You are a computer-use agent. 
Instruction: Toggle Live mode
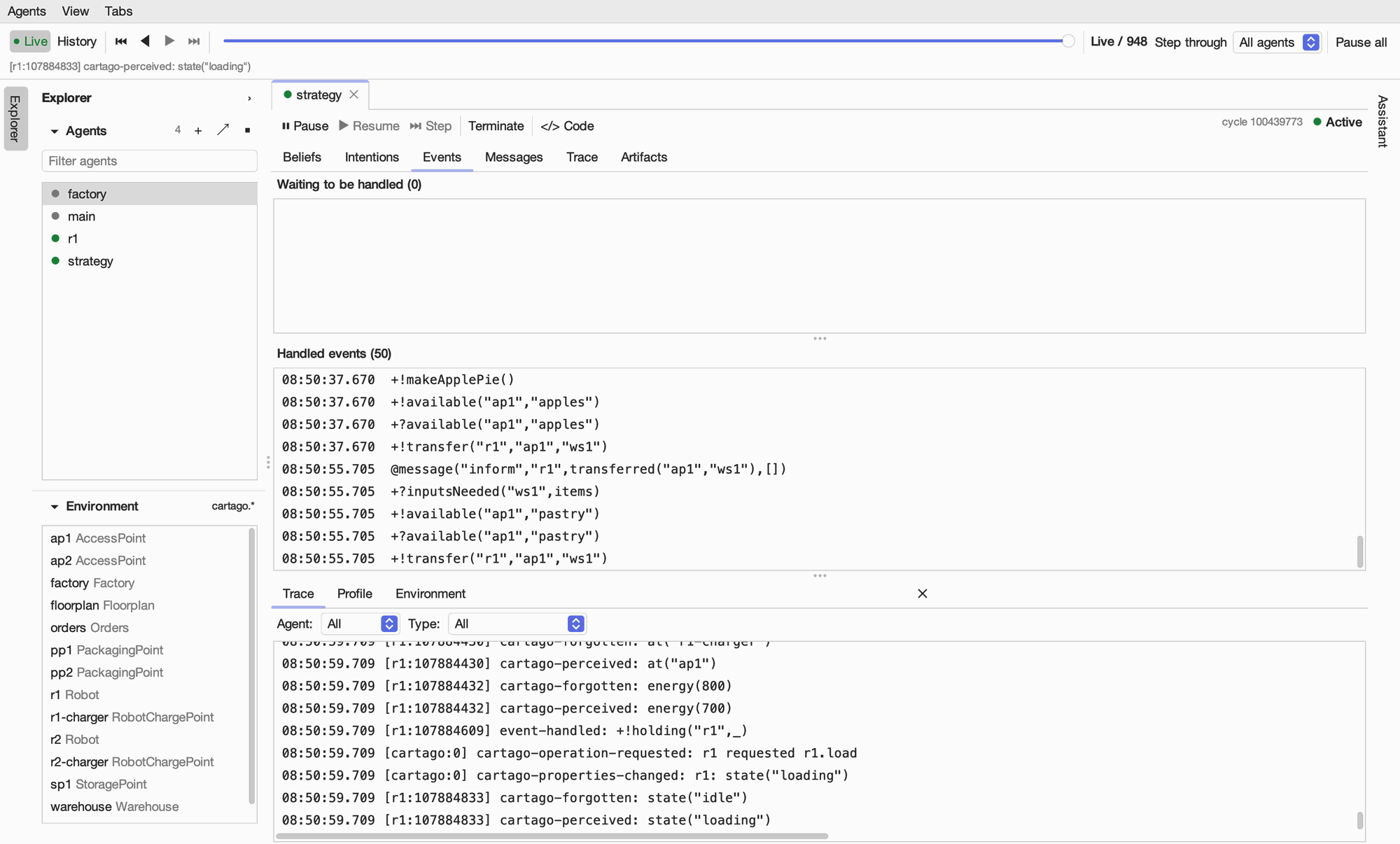(x=30, y=41)
